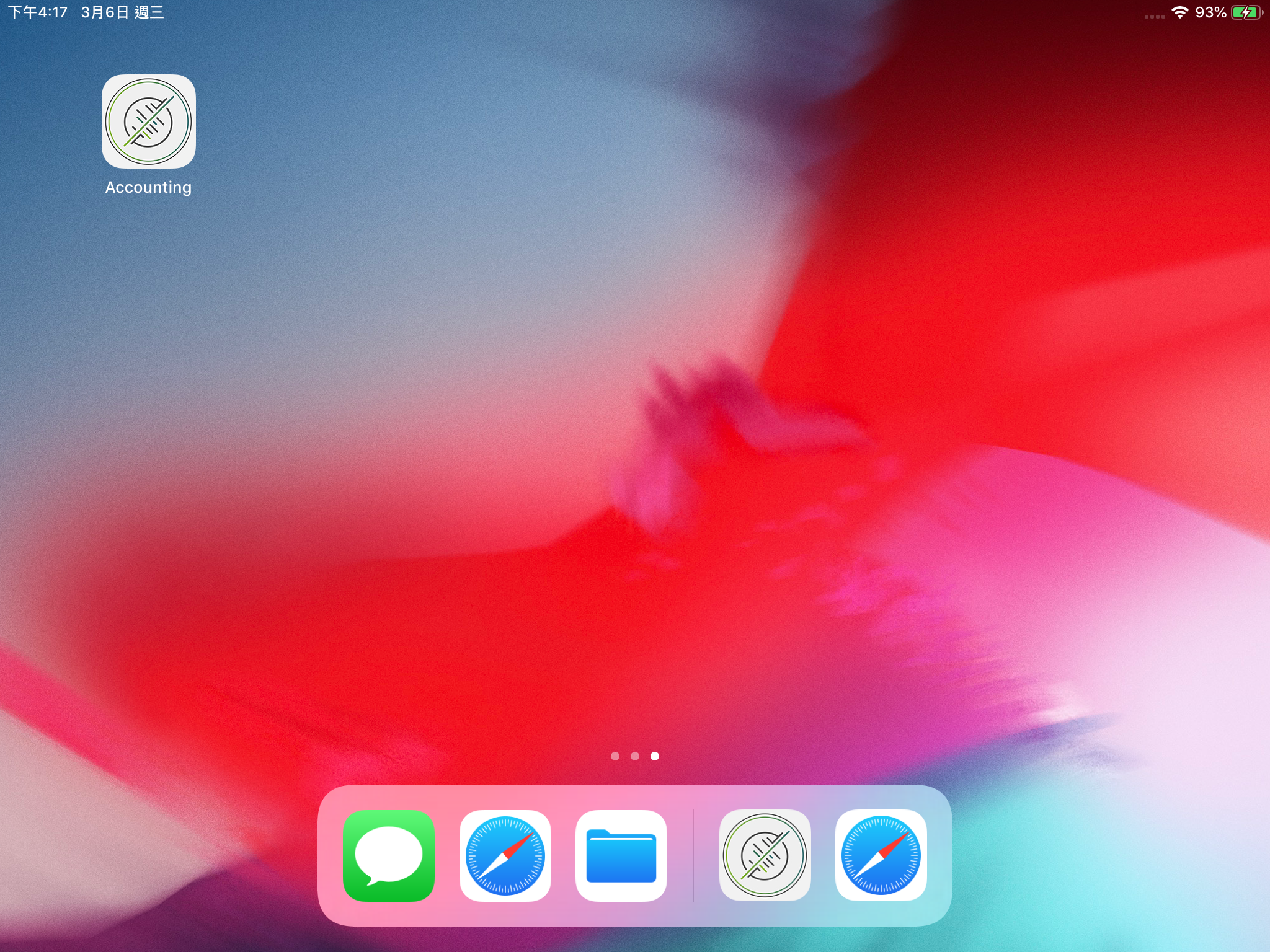Image resolution: width=1270 pixels, height=952 pixels.
Task: Tap the date 3月6日 週三
Action: pos(122,12)
